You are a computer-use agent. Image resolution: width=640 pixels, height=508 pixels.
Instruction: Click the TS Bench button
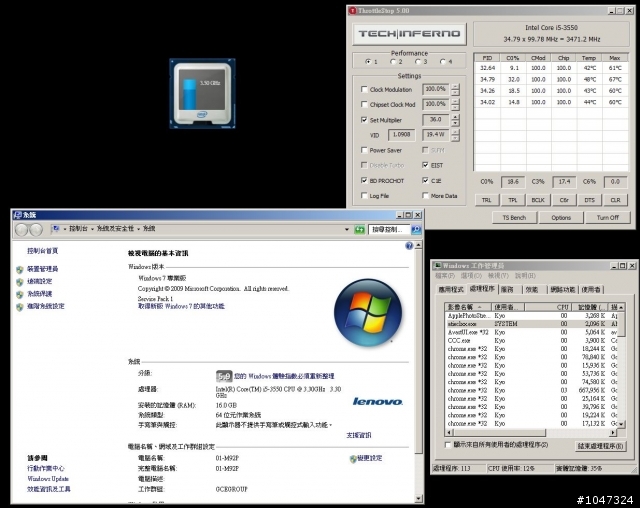[514, 218]
